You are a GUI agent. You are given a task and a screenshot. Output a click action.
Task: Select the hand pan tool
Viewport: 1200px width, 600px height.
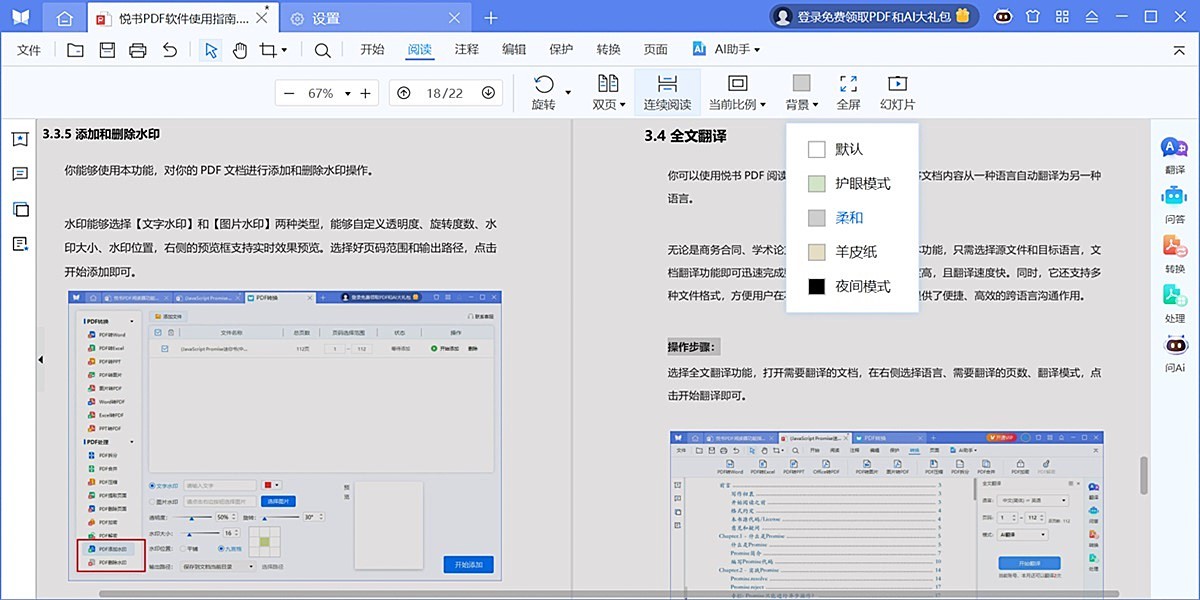point(240,48)
